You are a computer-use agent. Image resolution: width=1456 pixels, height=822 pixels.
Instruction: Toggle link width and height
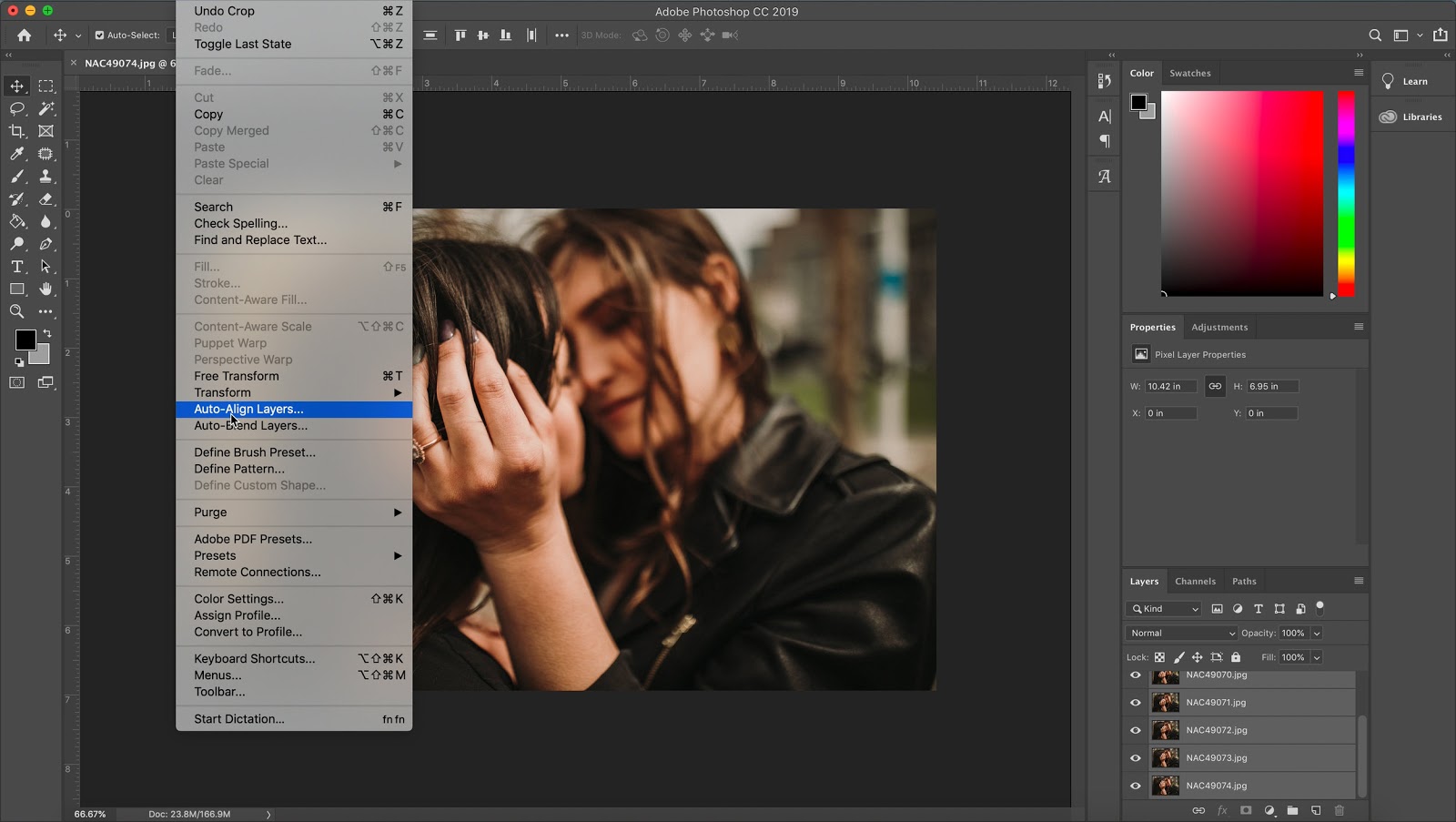[x=1215, y=386]
